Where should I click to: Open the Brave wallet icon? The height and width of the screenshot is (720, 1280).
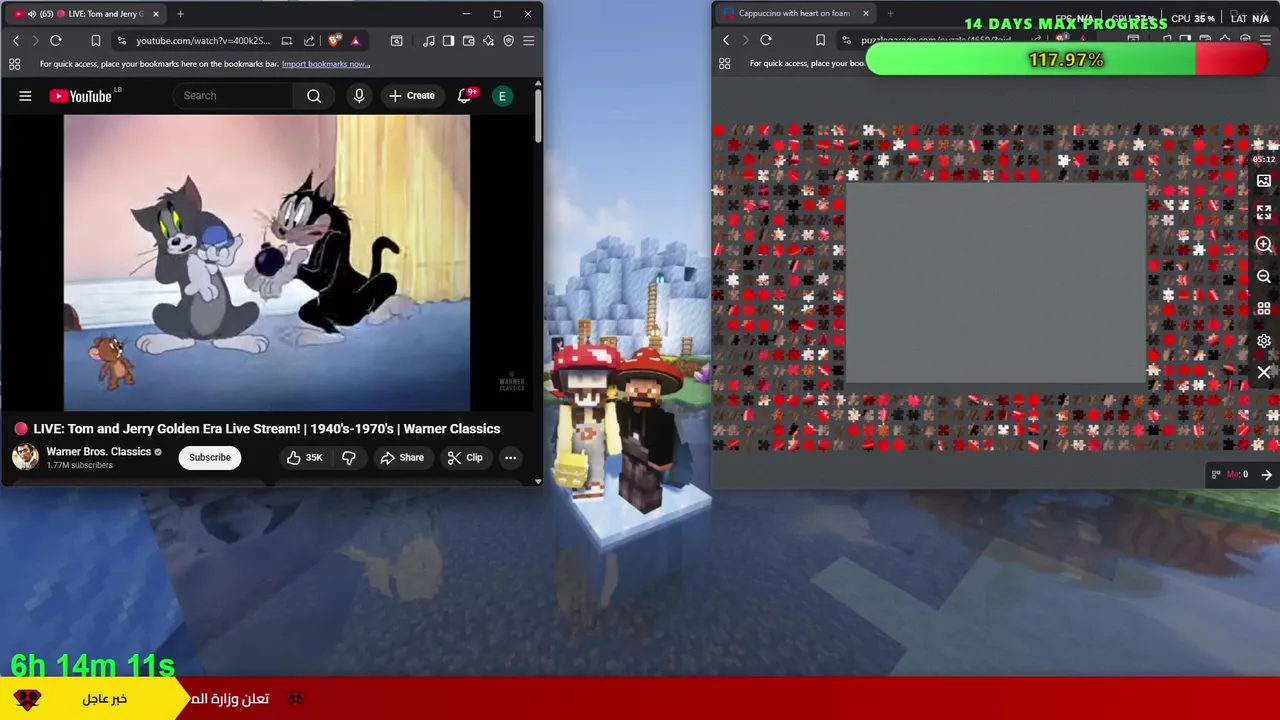pos(468,41)
